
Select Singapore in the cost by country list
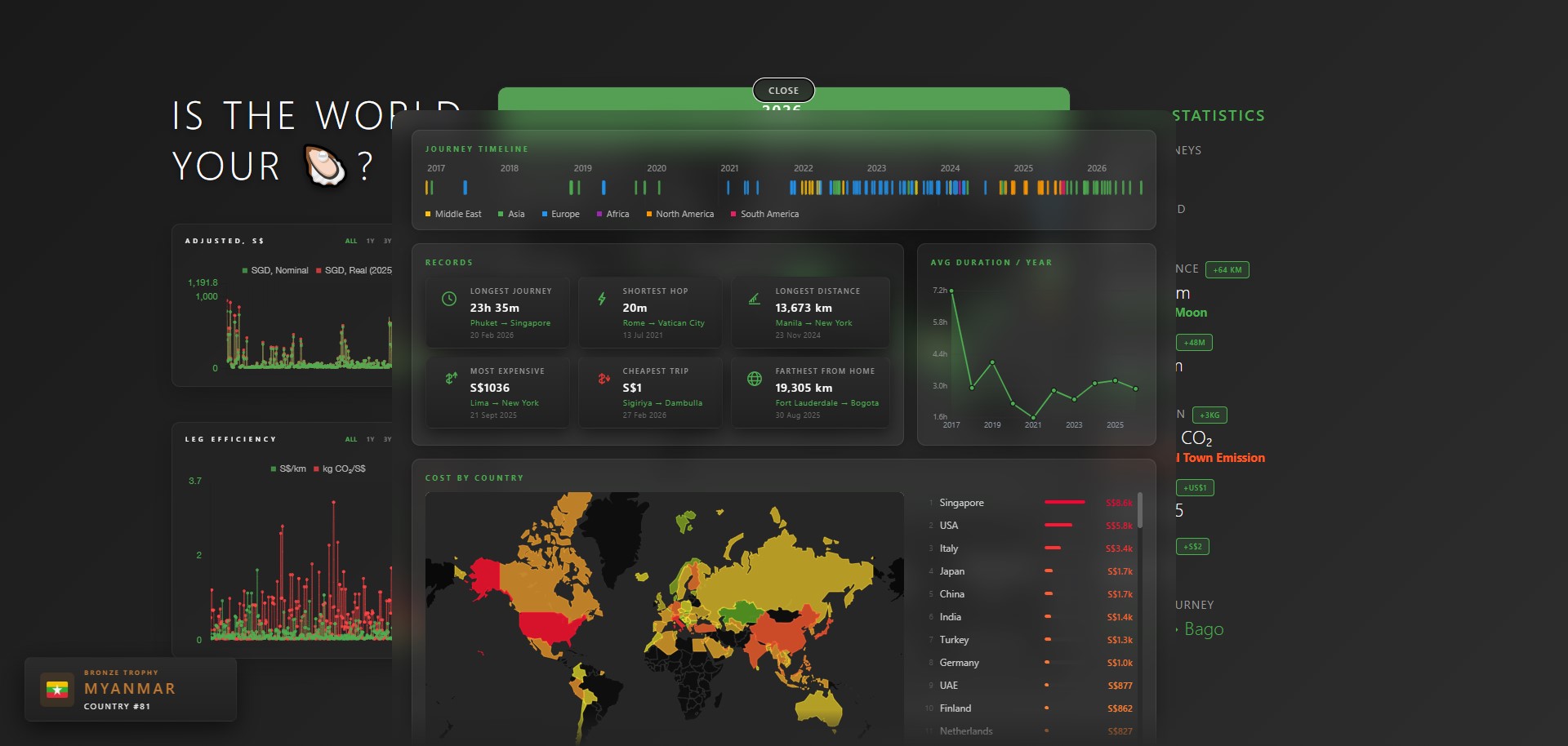pos(961,503)
